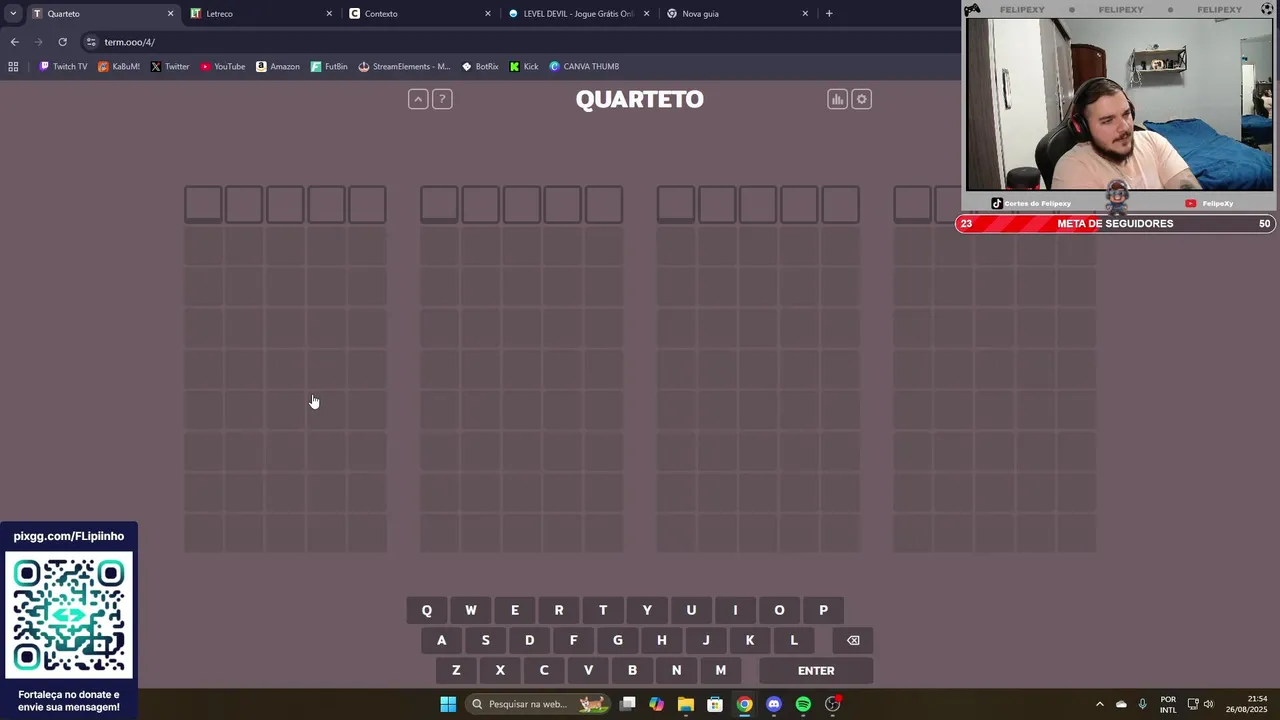
Task: Click the O key on the on-screen keyboard
Action: 779,610
